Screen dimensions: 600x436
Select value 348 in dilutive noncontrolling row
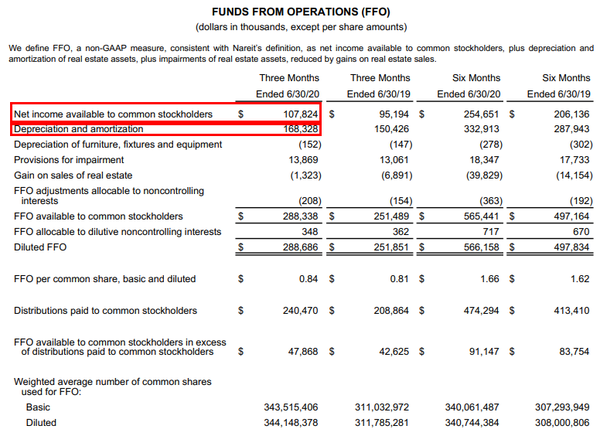310,232
